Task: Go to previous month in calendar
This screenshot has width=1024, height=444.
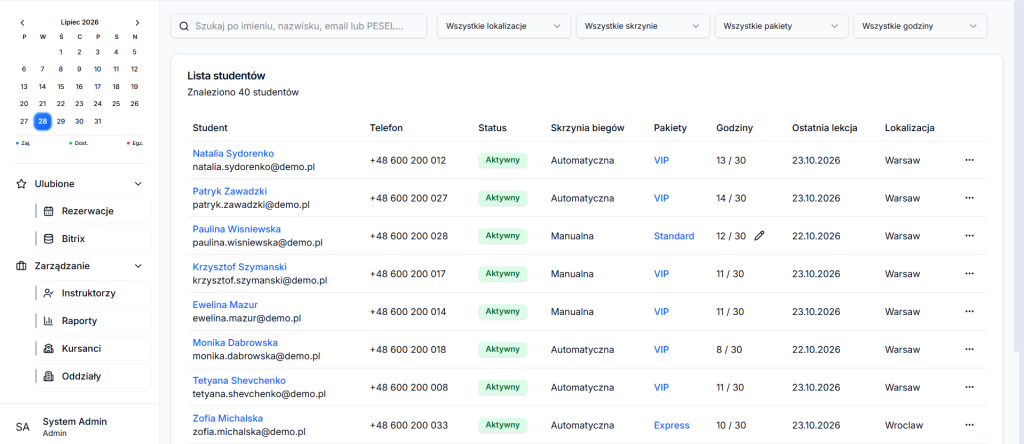Action: click(x=23, y=22)
